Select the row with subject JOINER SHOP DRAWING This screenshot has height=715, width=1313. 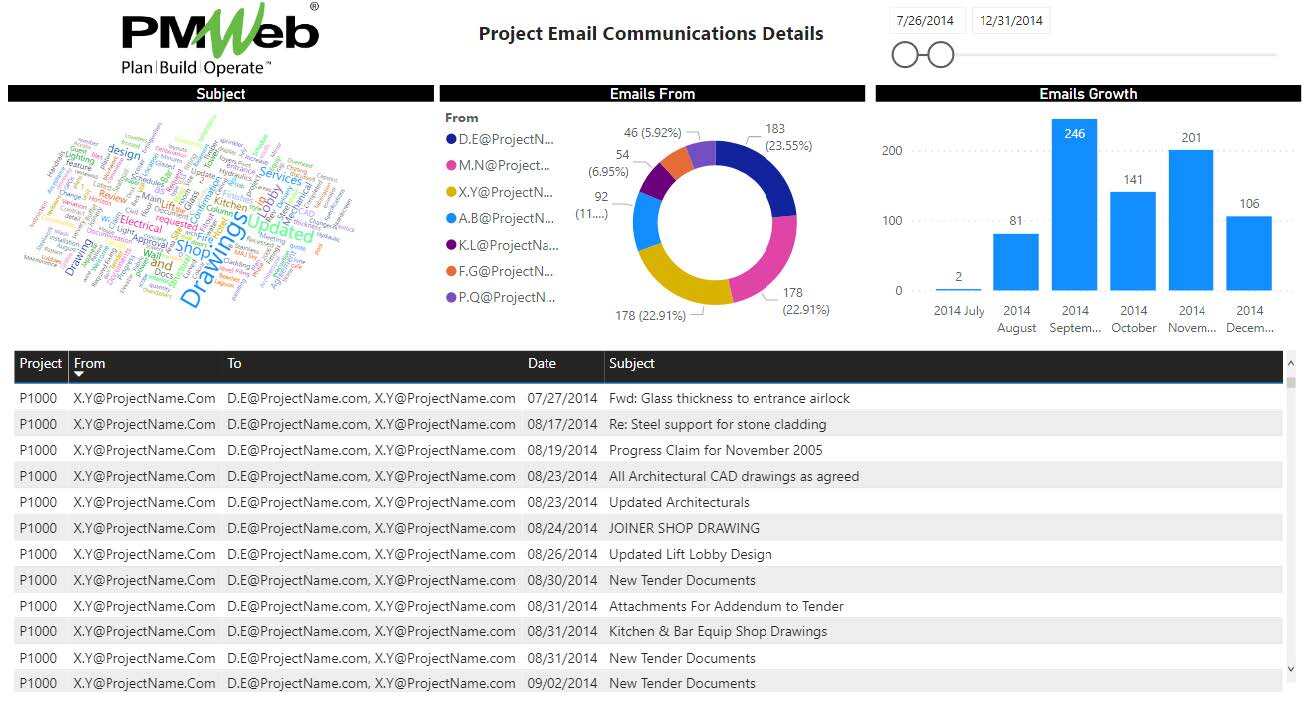(684, 528)
